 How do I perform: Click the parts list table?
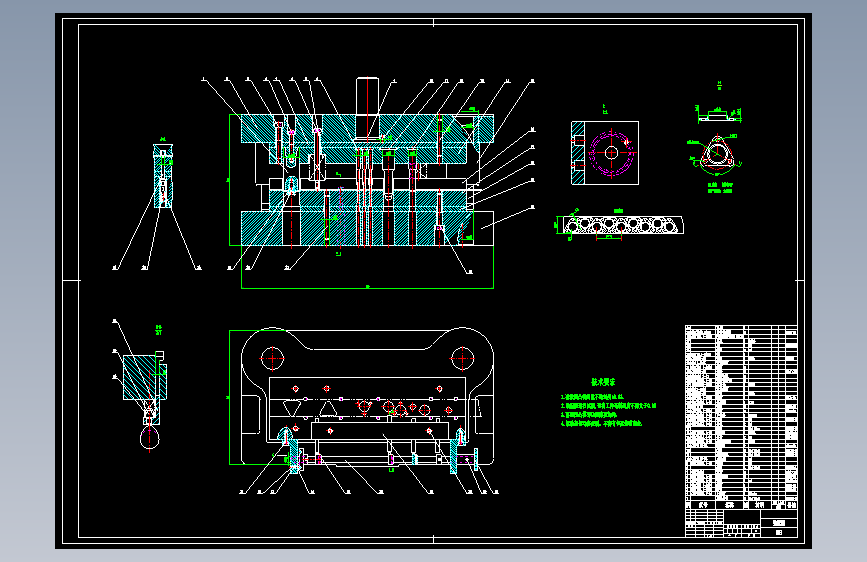(x=741, y=417)
